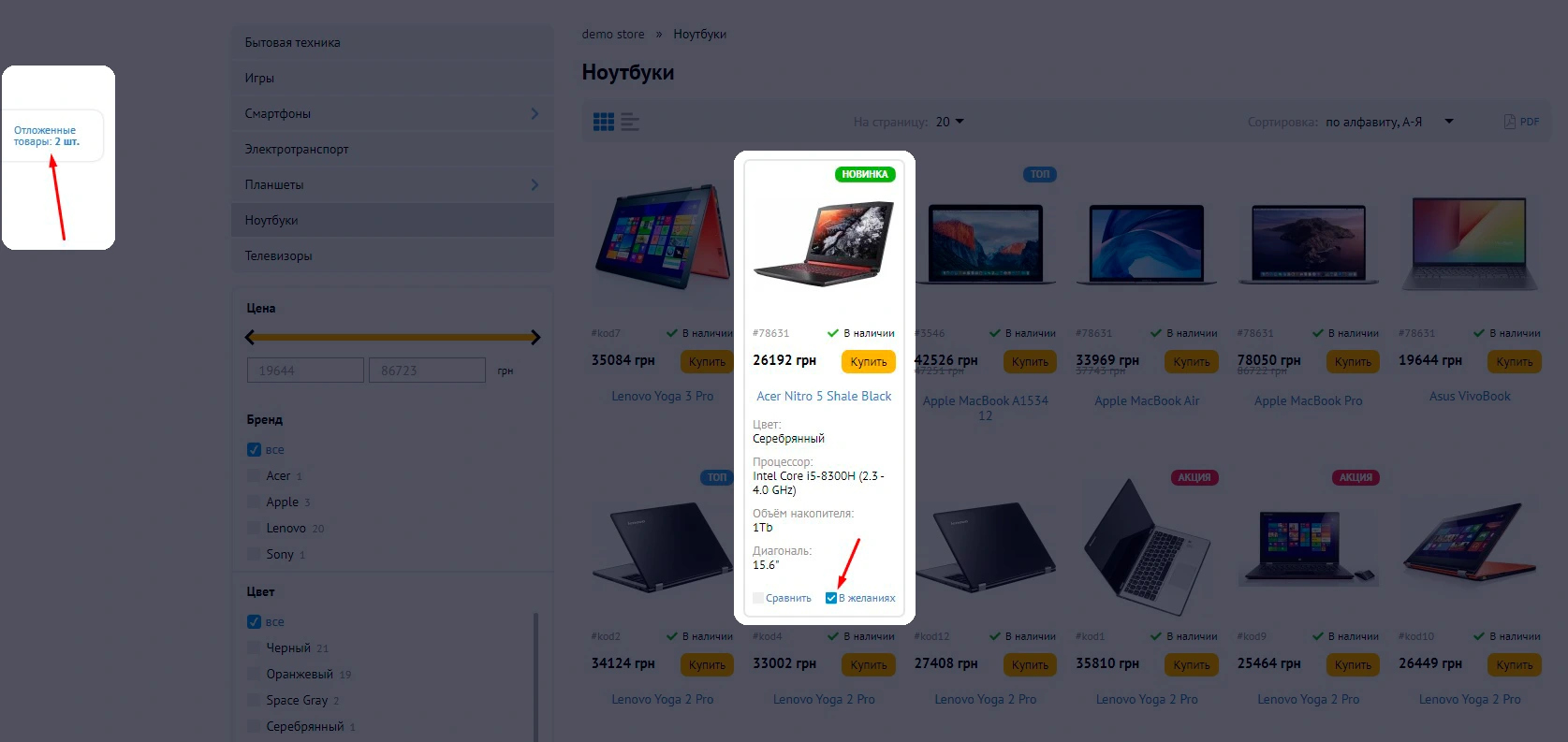Click the left price slider handle
This screenshot has height=742, width=1568.
pyautogui.click(x=250, y=337)
